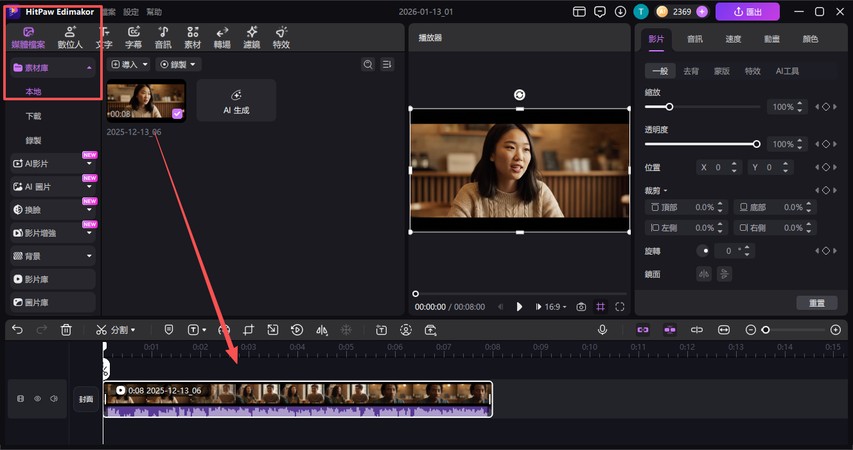Click the undo arrow in timeline toolbar

pos(17,330)
